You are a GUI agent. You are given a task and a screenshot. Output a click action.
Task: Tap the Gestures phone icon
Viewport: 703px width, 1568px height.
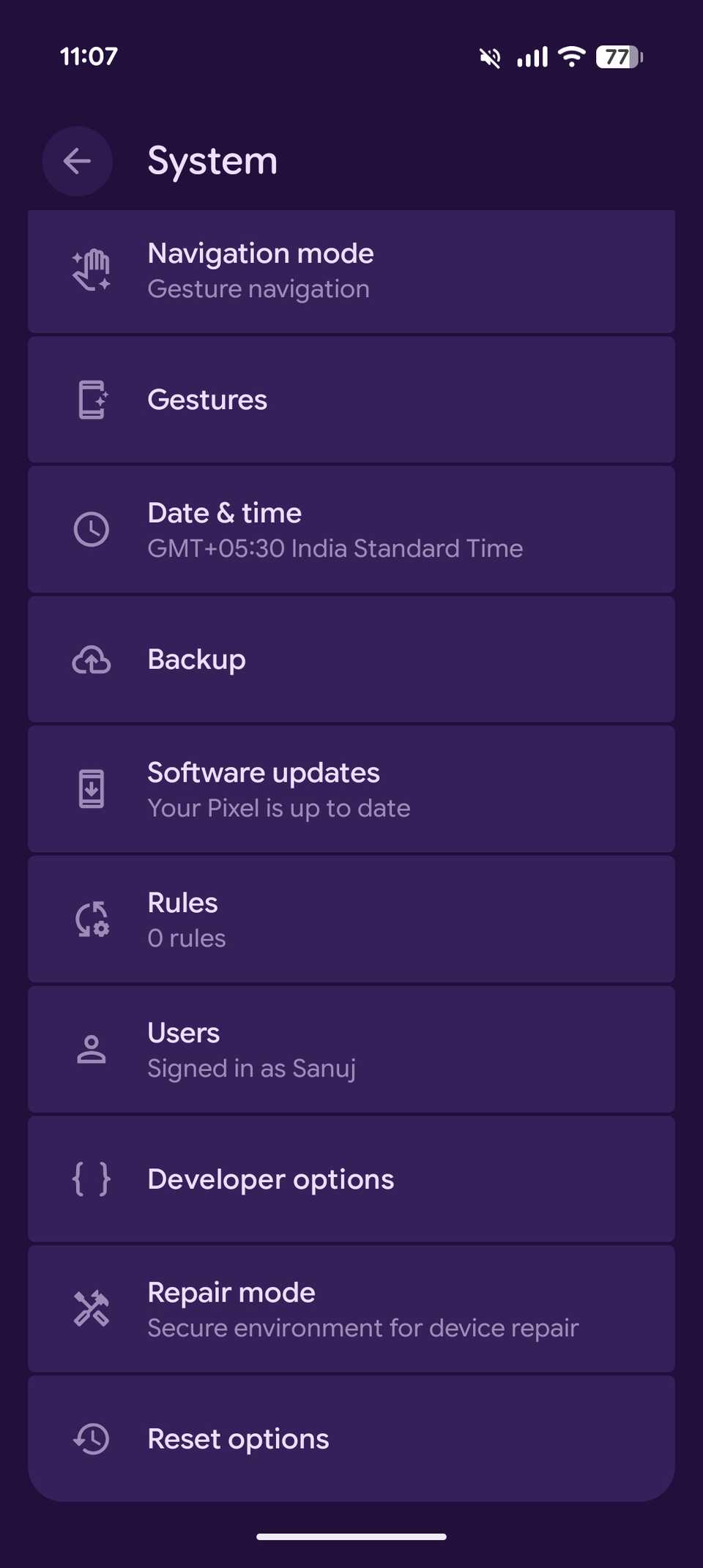pos(92,400)
